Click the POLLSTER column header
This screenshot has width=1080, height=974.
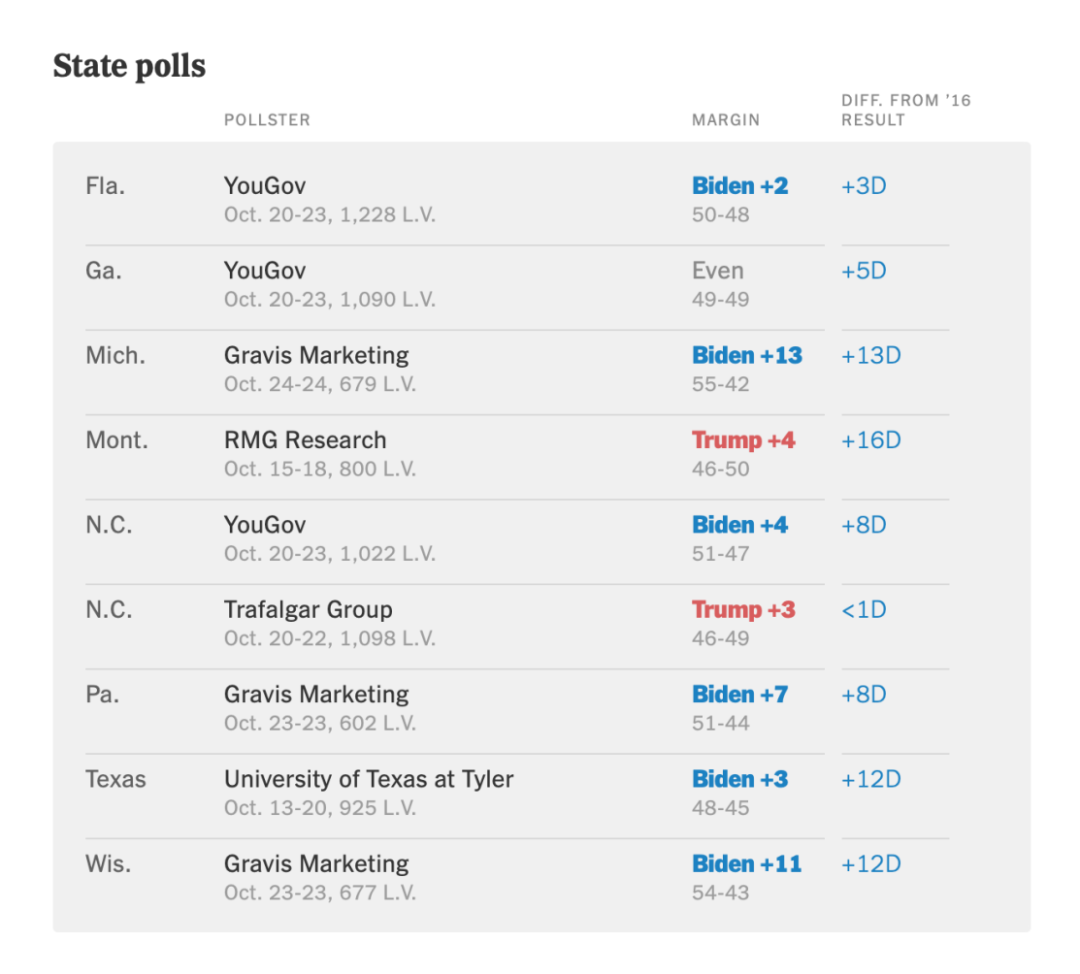click(x=267, y=120)
